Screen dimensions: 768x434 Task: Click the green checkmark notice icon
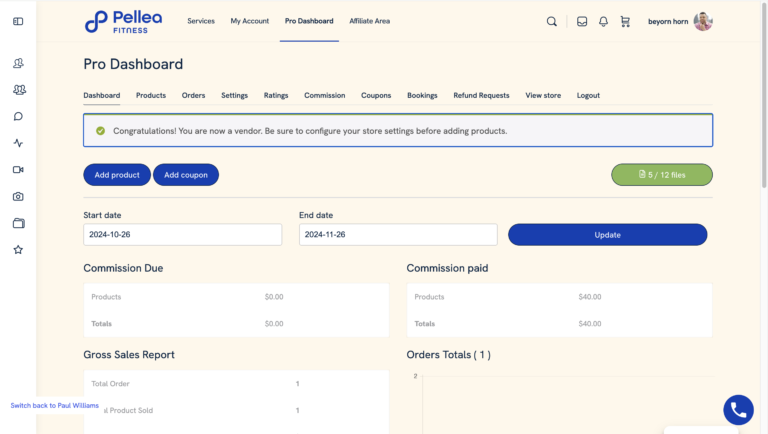tap(100, 131)
